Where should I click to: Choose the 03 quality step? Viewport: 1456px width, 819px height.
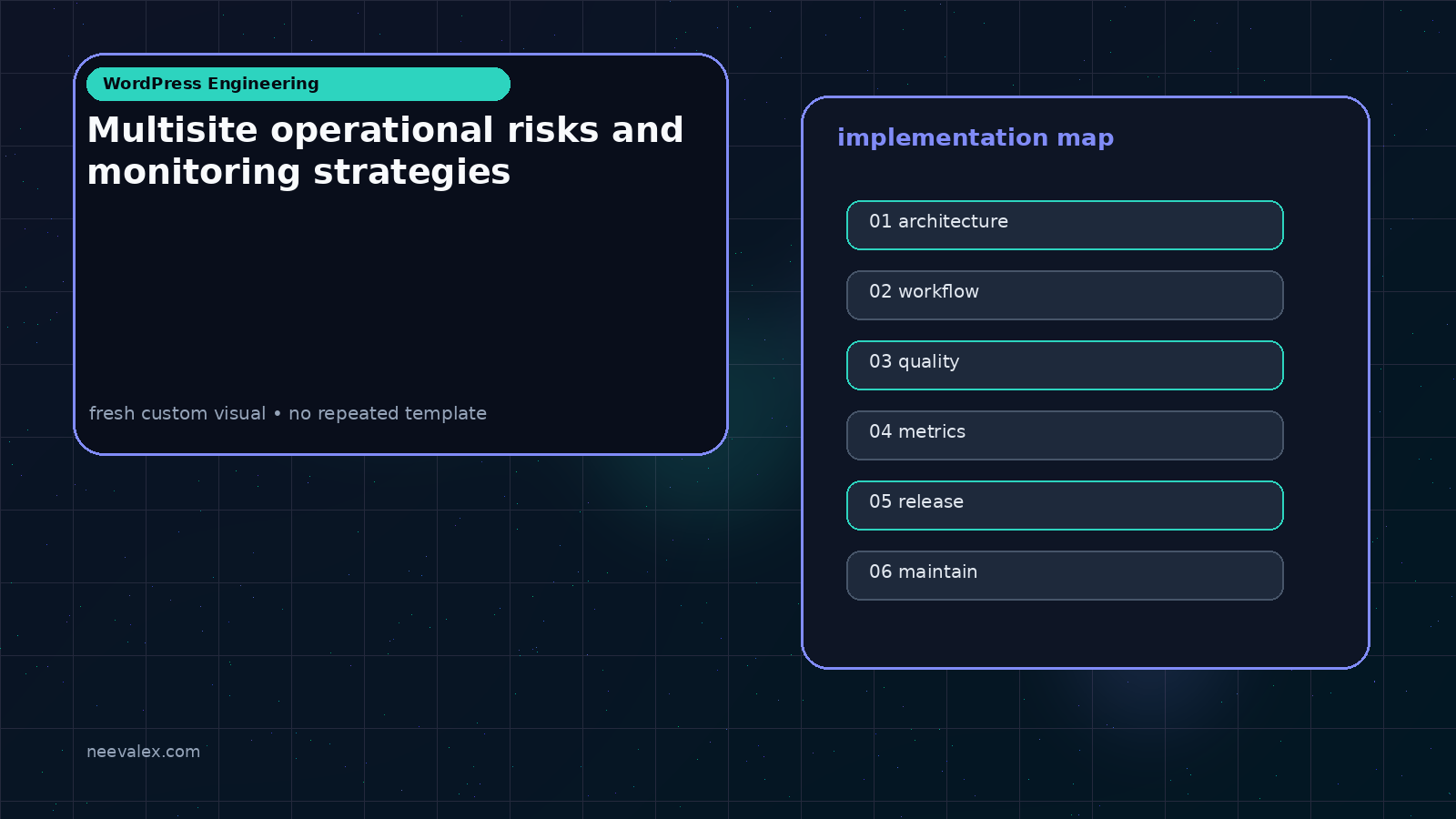tap(1065, 365)
